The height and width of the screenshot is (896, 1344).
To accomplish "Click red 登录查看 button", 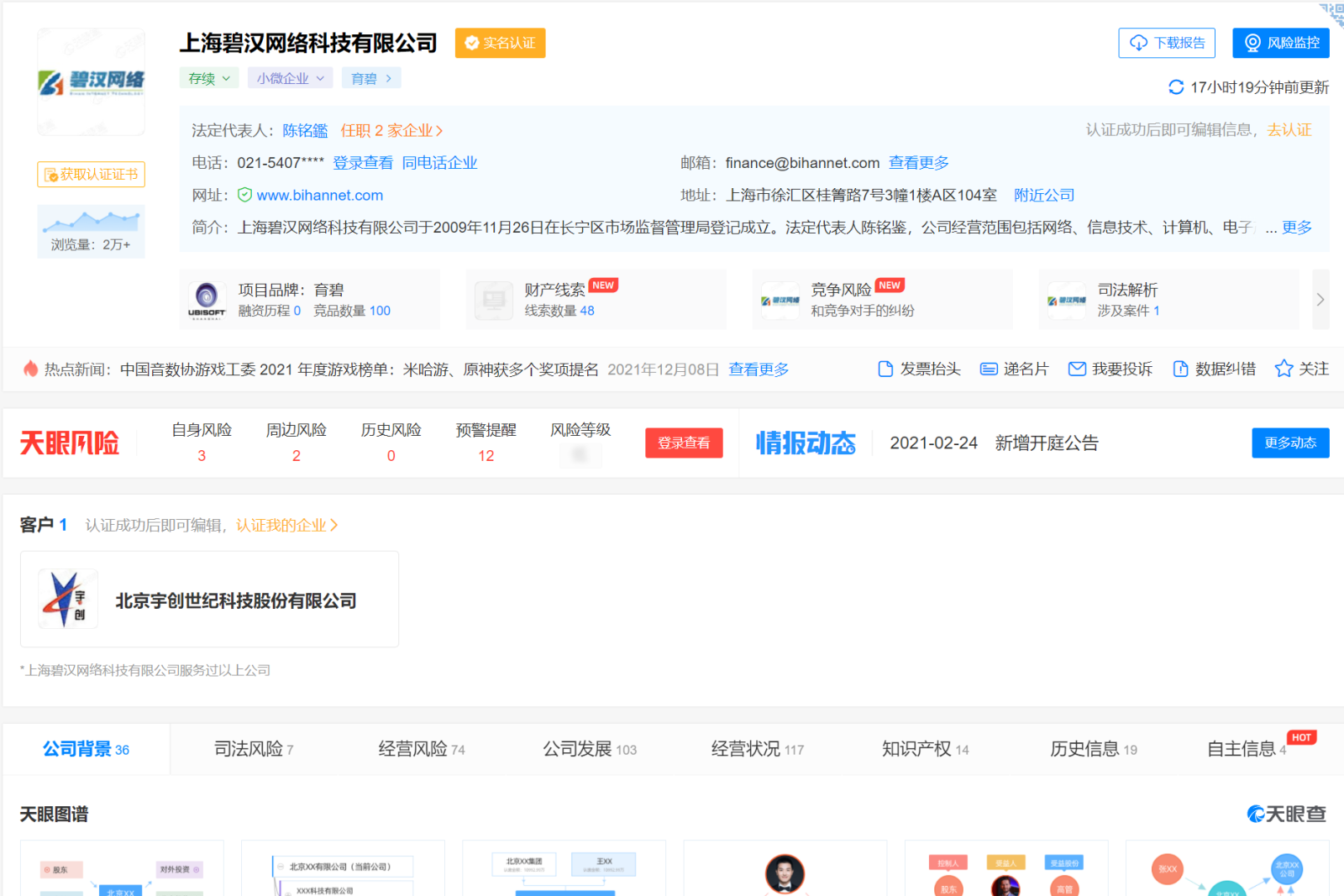I will (x=684, y=443).
